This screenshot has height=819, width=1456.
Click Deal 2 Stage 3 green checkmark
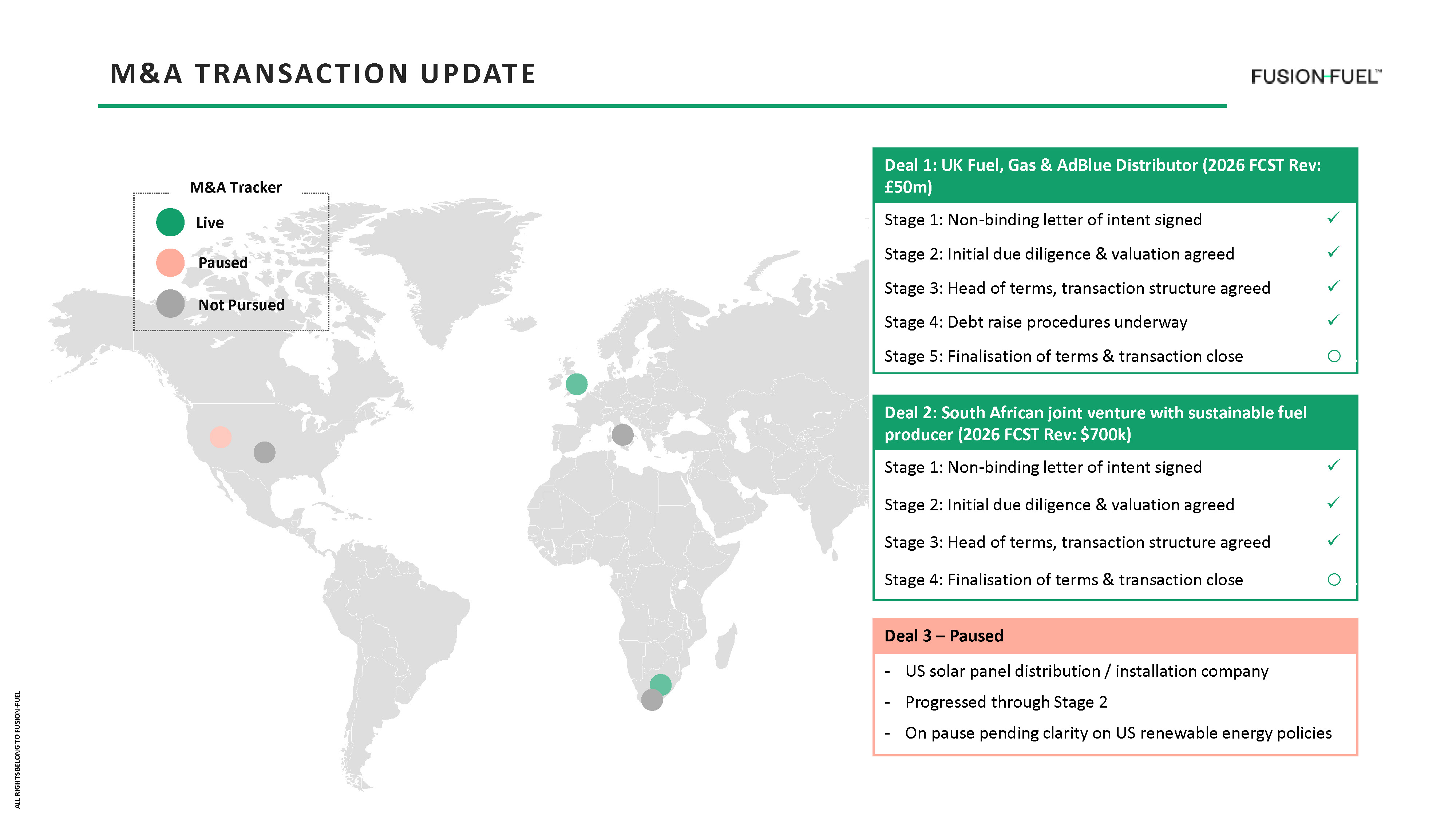click(1333, 540)
